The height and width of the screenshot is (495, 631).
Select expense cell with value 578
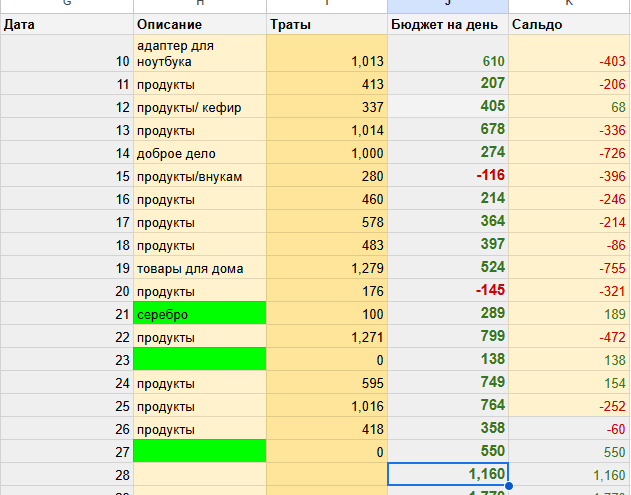[327, 221]
